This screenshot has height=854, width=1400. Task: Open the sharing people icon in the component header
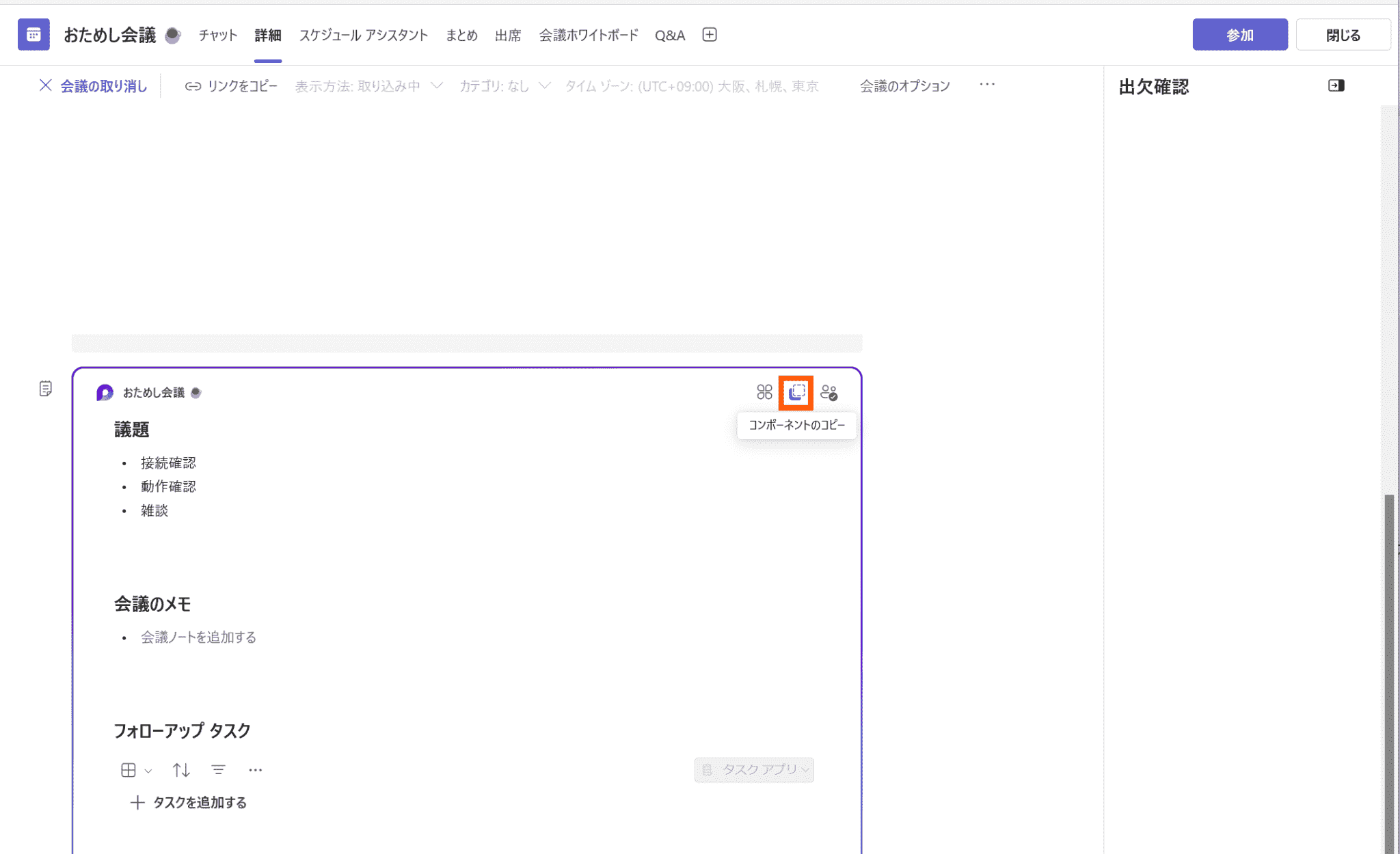(829, 392)
